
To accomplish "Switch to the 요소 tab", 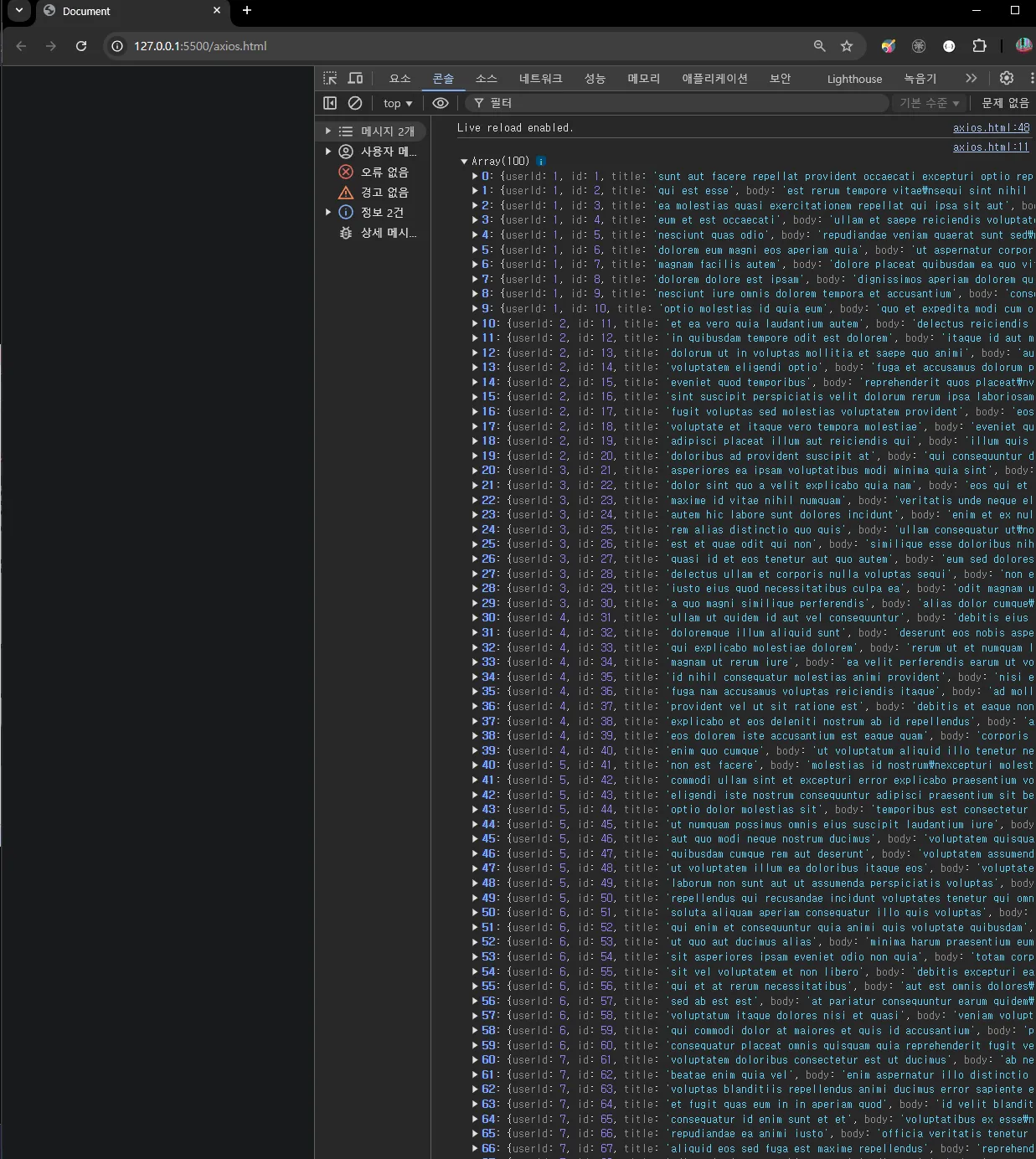I will point(400,79).
